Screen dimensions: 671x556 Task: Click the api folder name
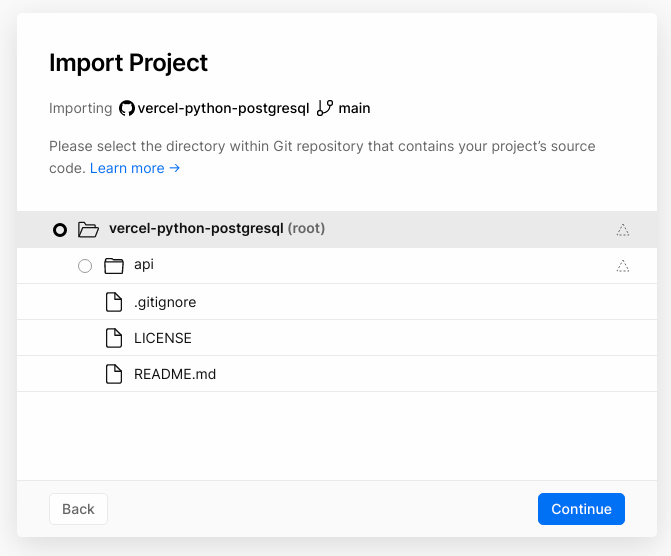(144, 265)
